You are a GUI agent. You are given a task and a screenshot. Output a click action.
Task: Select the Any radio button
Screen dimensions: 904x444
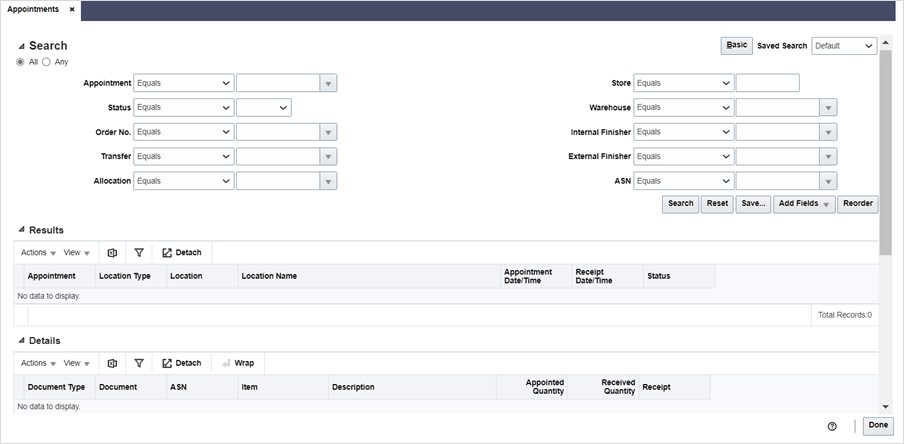[x=46, y=62]
